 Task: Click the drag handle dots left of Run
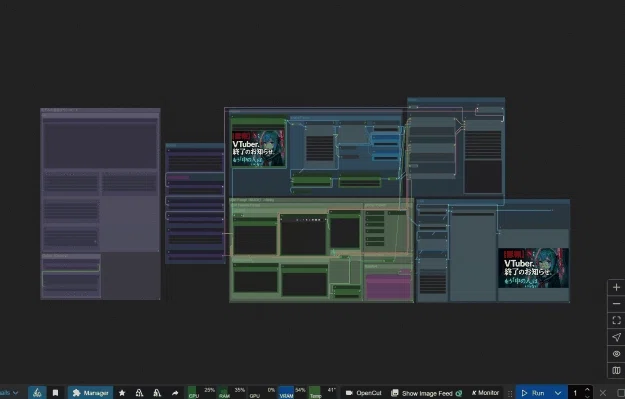point(510,393)
